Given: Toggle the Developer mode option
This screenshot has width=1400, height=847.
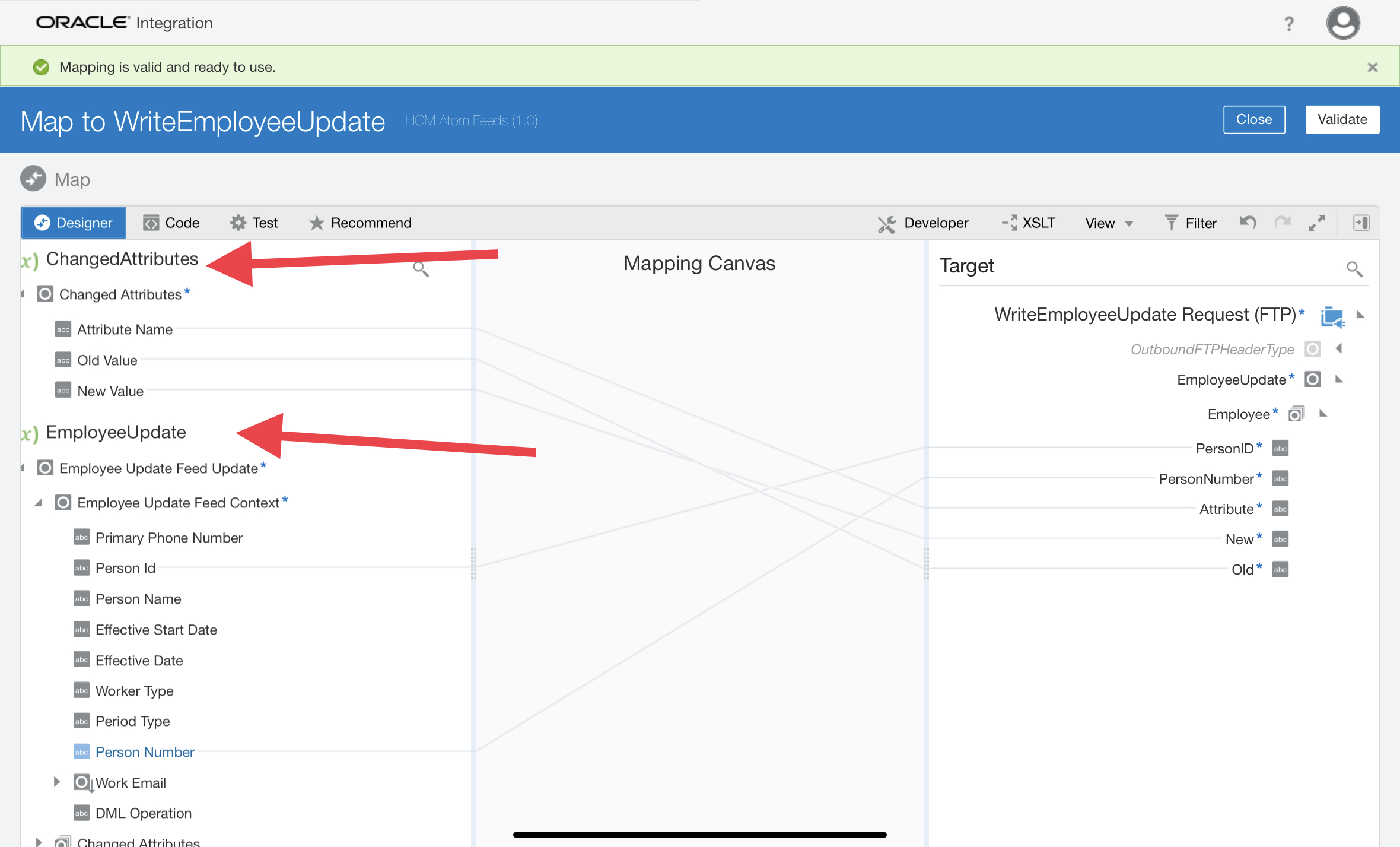Looking at the screenshot, I should coord(924,223).
